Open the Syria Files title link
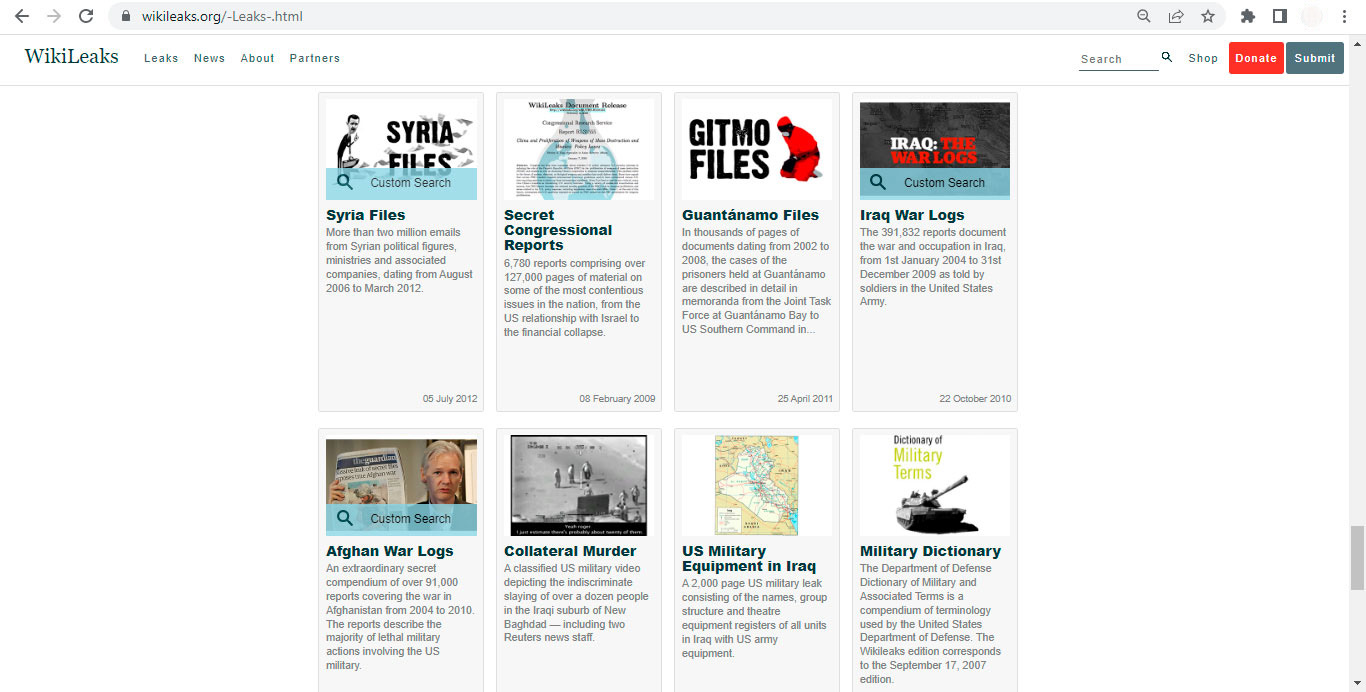This screenshot has height=692, width=1366. coord(366,215)
